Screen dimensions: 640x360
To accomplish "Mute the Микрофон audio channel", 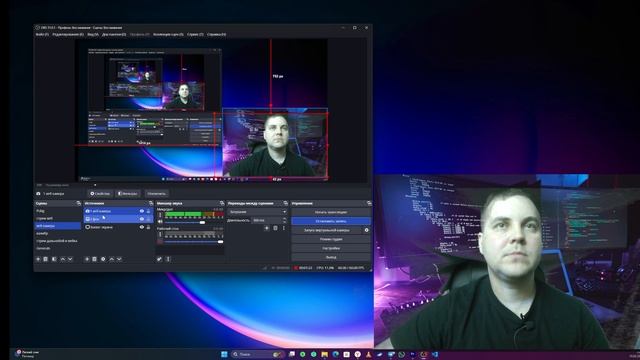I will (x=160, y=222).
